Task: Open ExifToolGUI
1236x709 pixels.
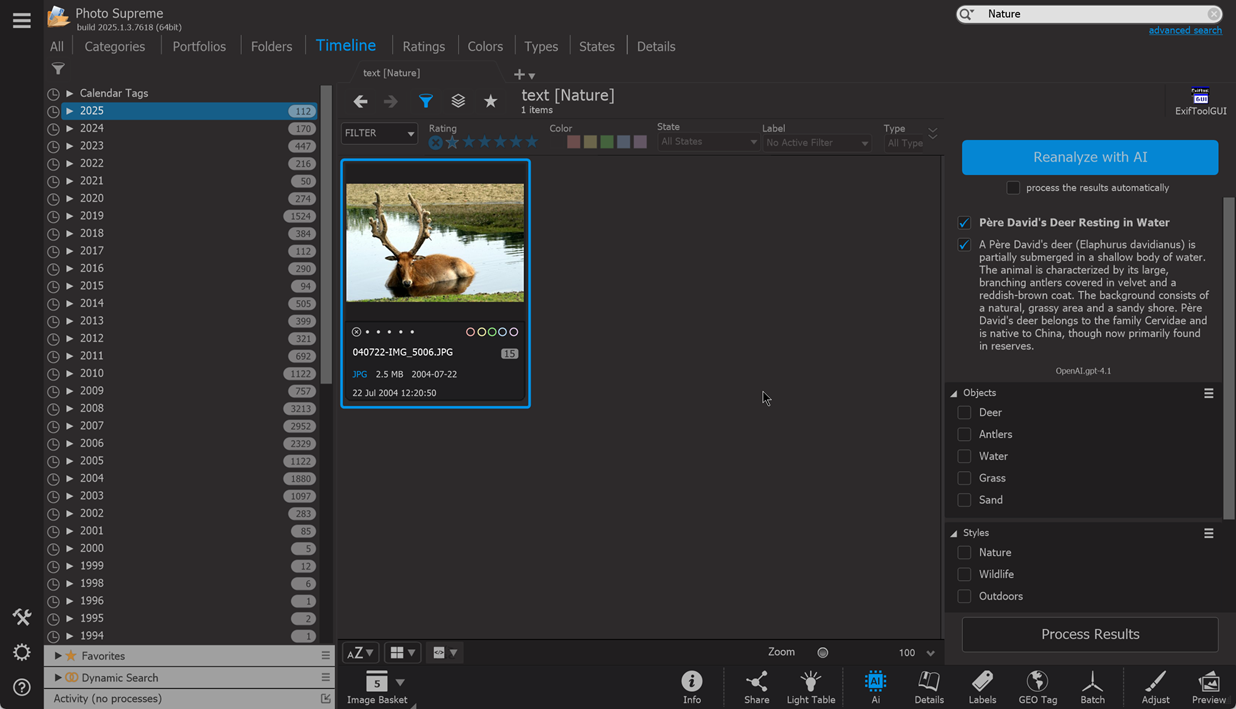Action: (x=1201, y=101)
